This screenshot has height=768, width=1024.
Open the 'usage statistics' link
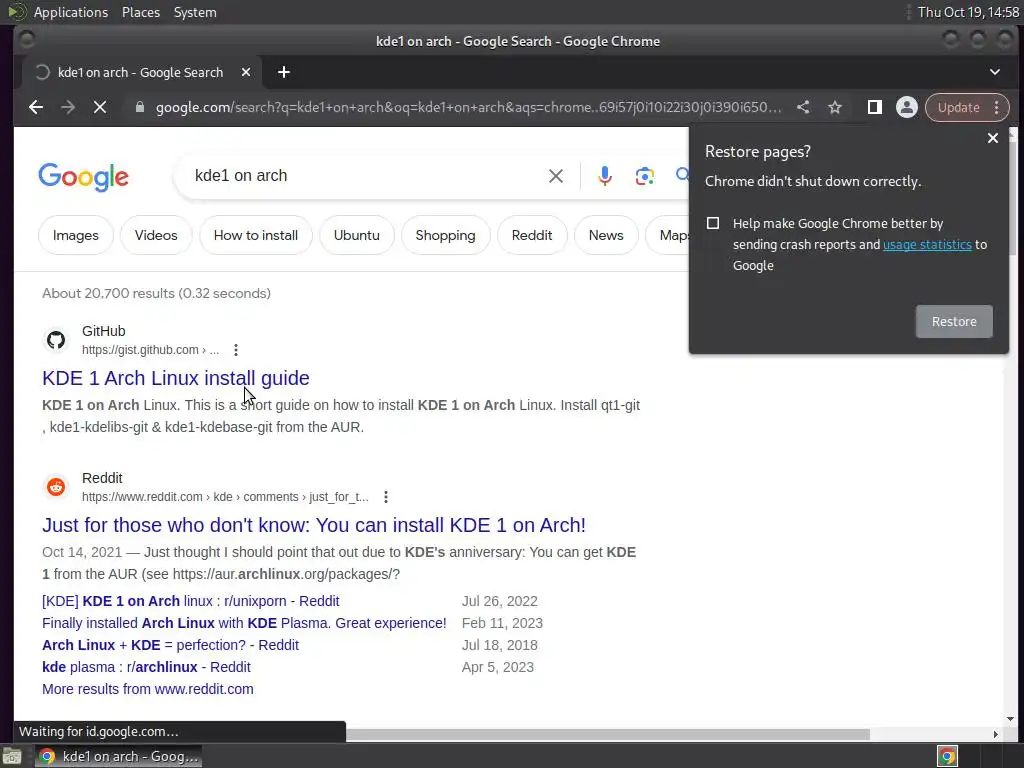[927, 244]
